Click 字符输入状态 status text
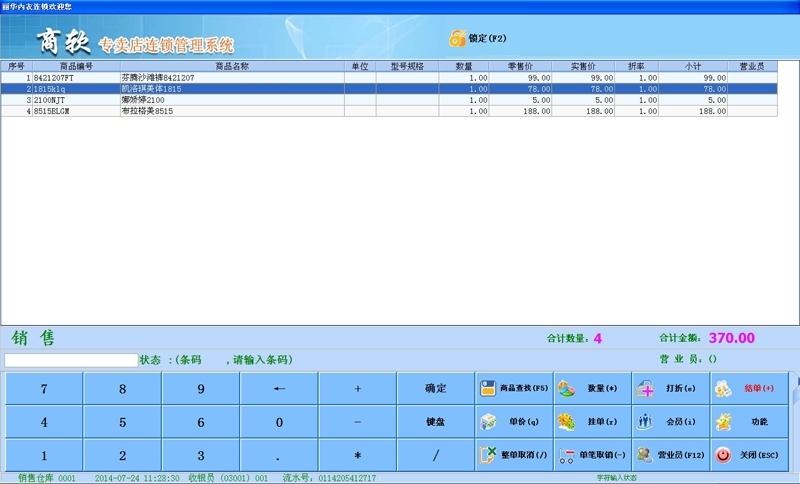800x484 pixels. point(617,478)
